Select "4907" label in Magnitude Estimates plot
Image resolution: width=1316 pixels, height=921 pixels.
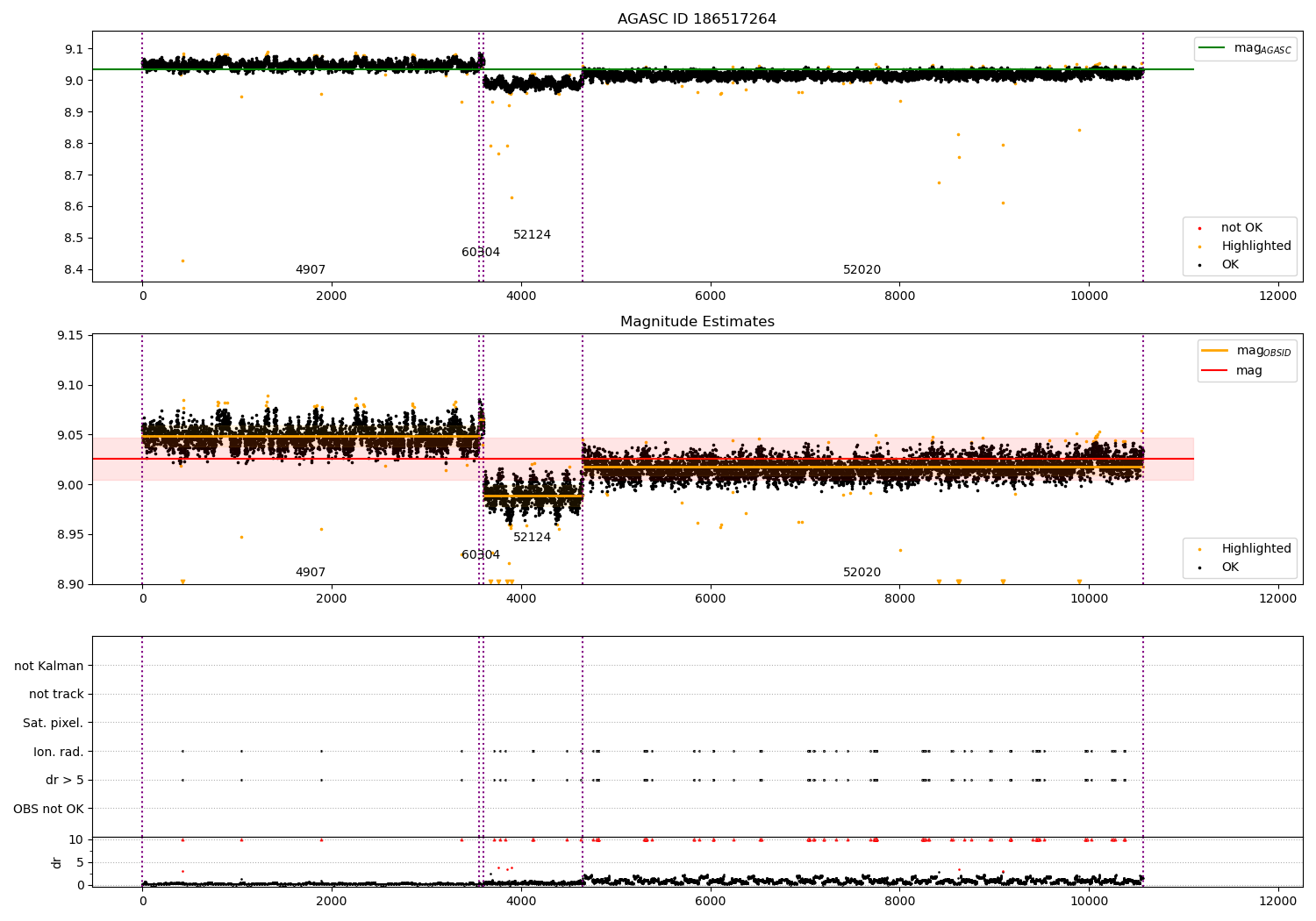311,573
